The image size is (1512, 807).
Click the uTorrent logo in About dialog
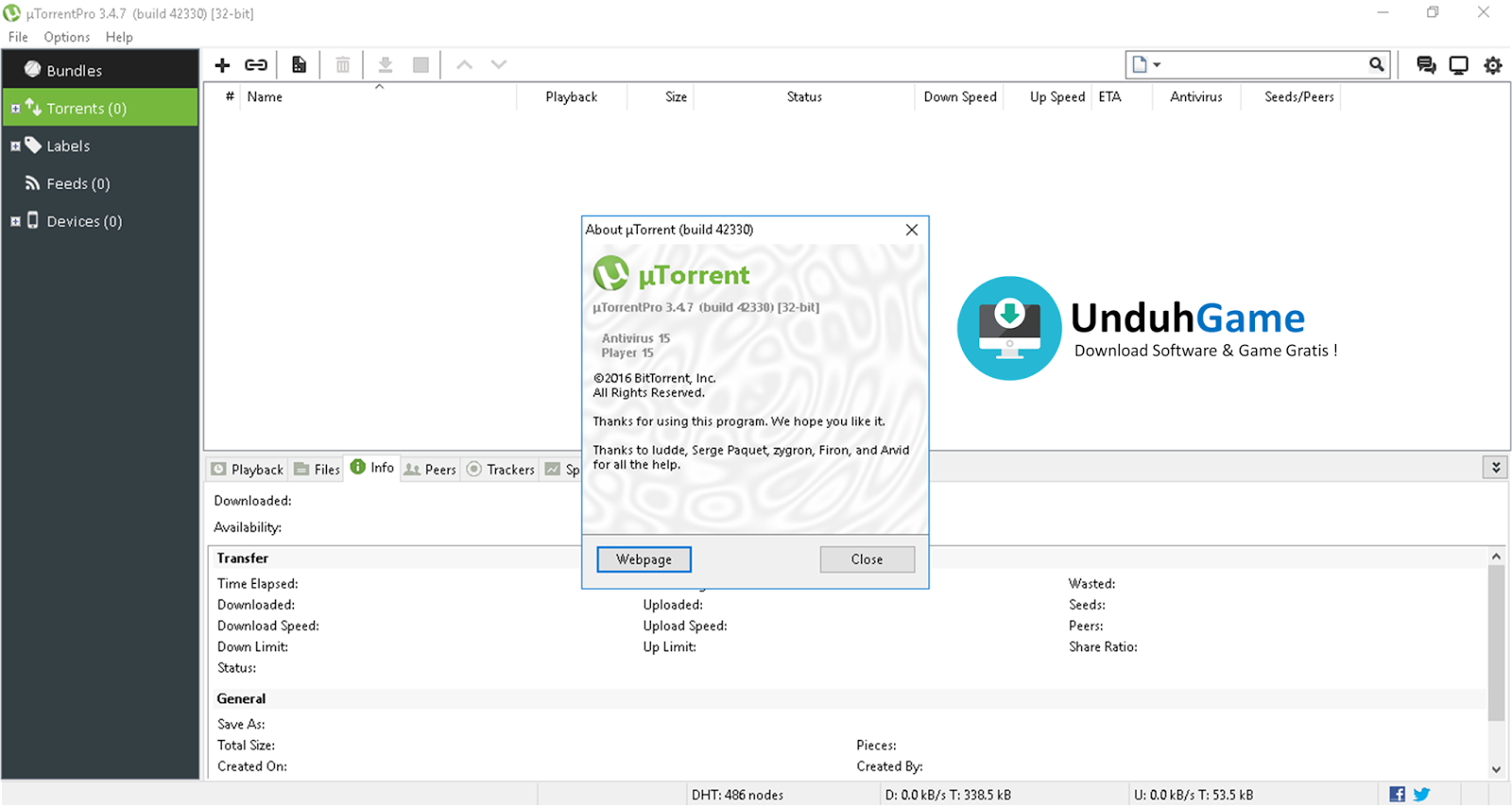pos(611,273)
